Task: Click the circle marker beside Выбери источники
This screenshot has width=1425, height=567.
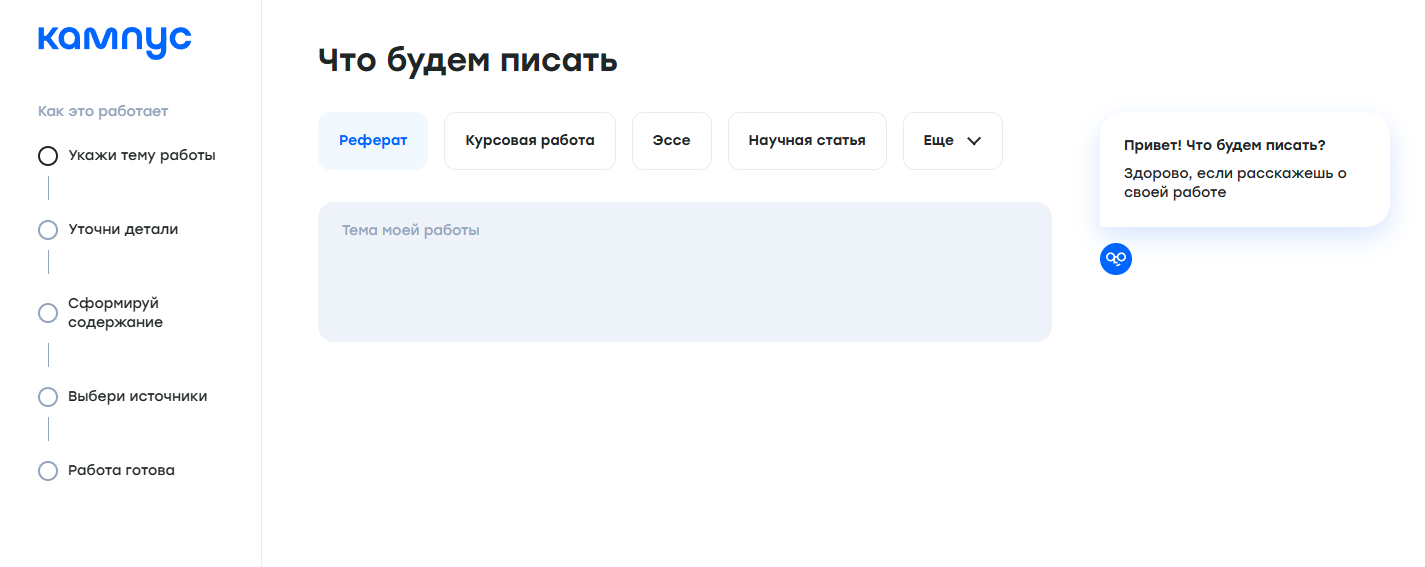Action: 48,397
